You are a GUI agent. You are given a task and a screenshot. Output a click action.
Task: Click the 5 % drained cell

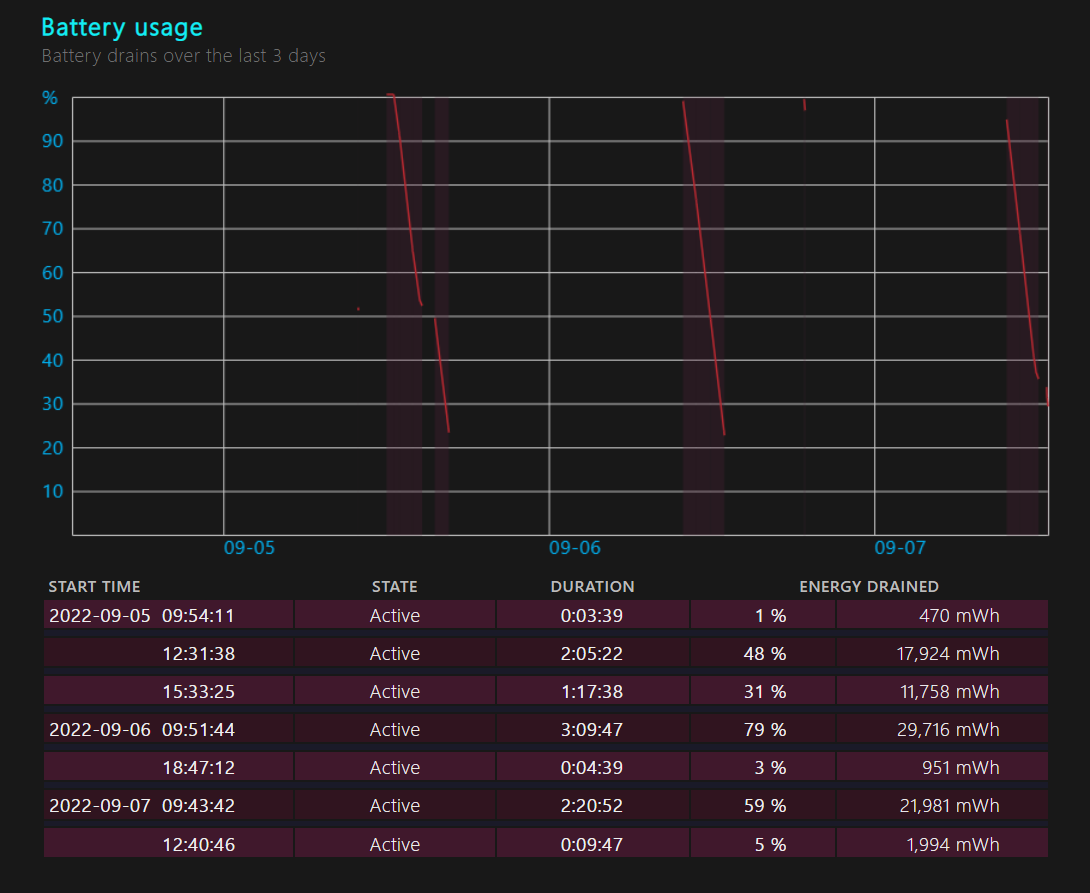(763, 844)
